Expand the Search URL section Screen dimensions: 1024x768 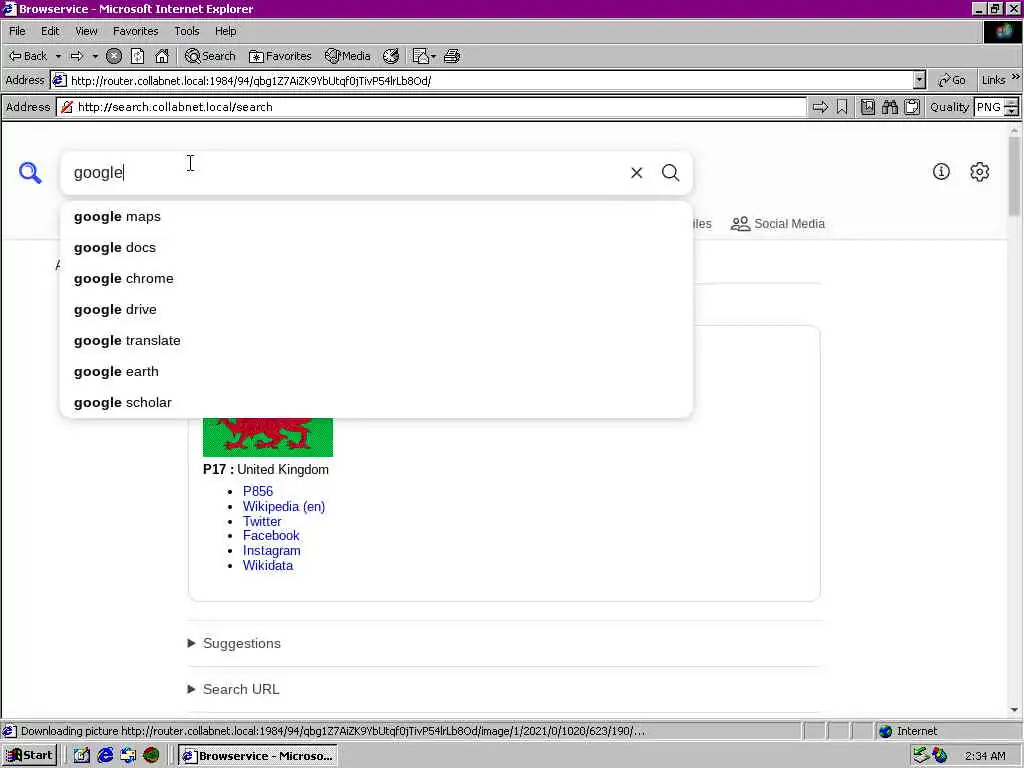pyautogui.click(x=234, y=689)
